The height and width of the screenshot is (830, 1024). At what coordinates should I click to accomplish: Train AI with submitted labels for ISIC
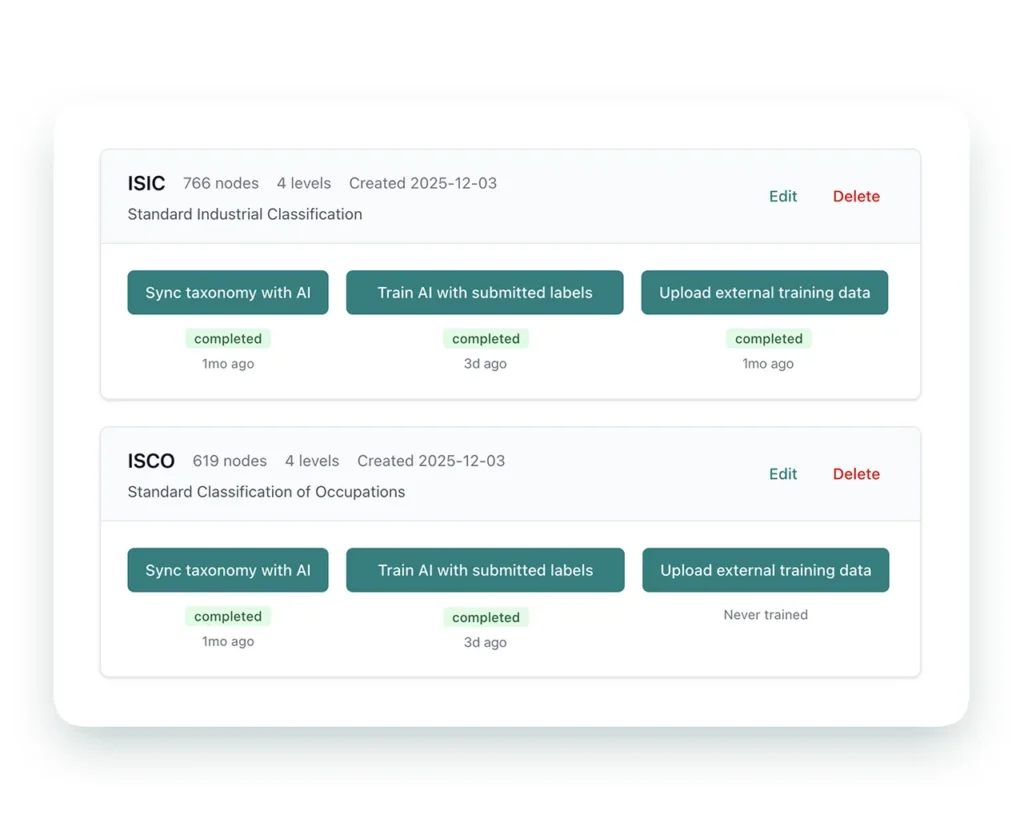coord(485,293)
